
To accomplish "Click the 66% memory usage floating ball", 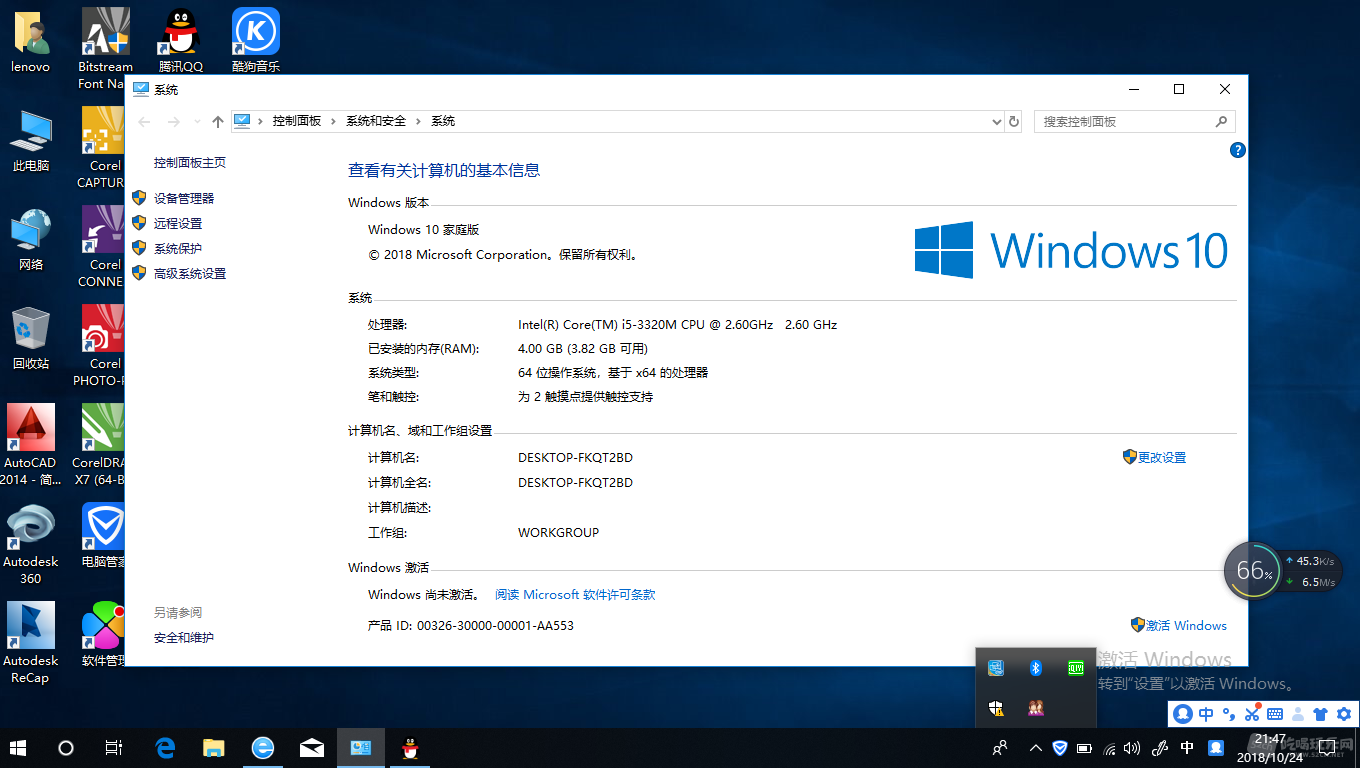I will pos(1251,572).
